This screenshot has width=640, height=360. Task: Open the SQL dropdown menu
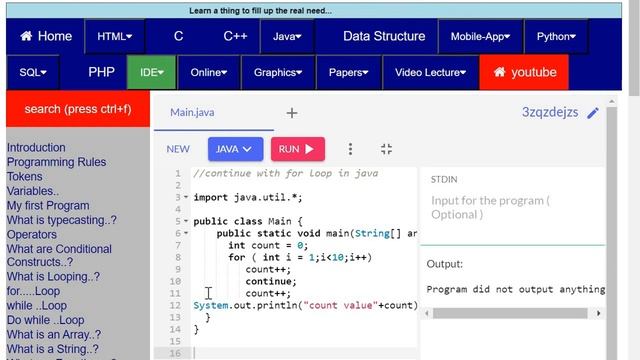tap(33, 72)
